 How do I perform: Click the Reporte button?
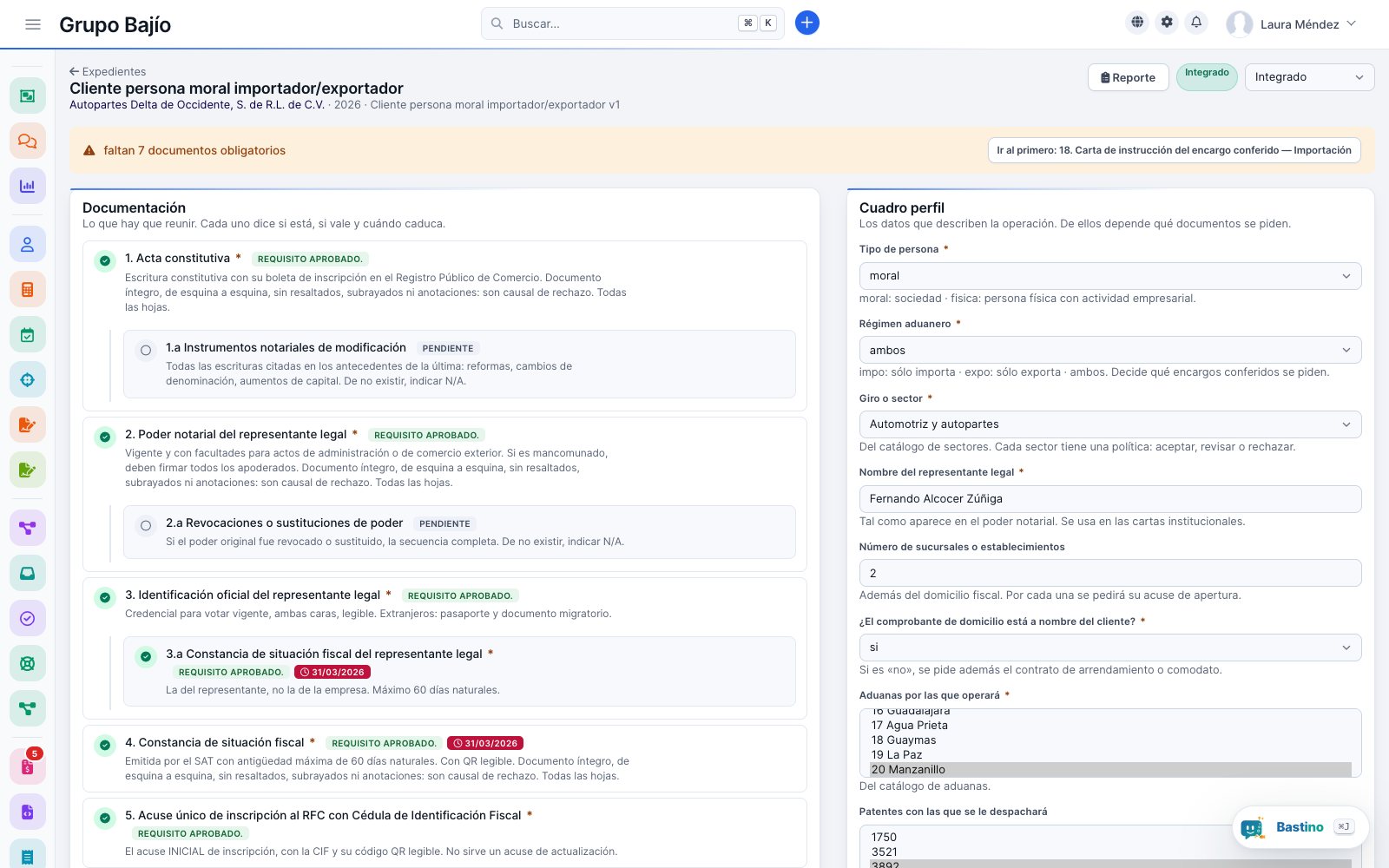coord(1128,77)
